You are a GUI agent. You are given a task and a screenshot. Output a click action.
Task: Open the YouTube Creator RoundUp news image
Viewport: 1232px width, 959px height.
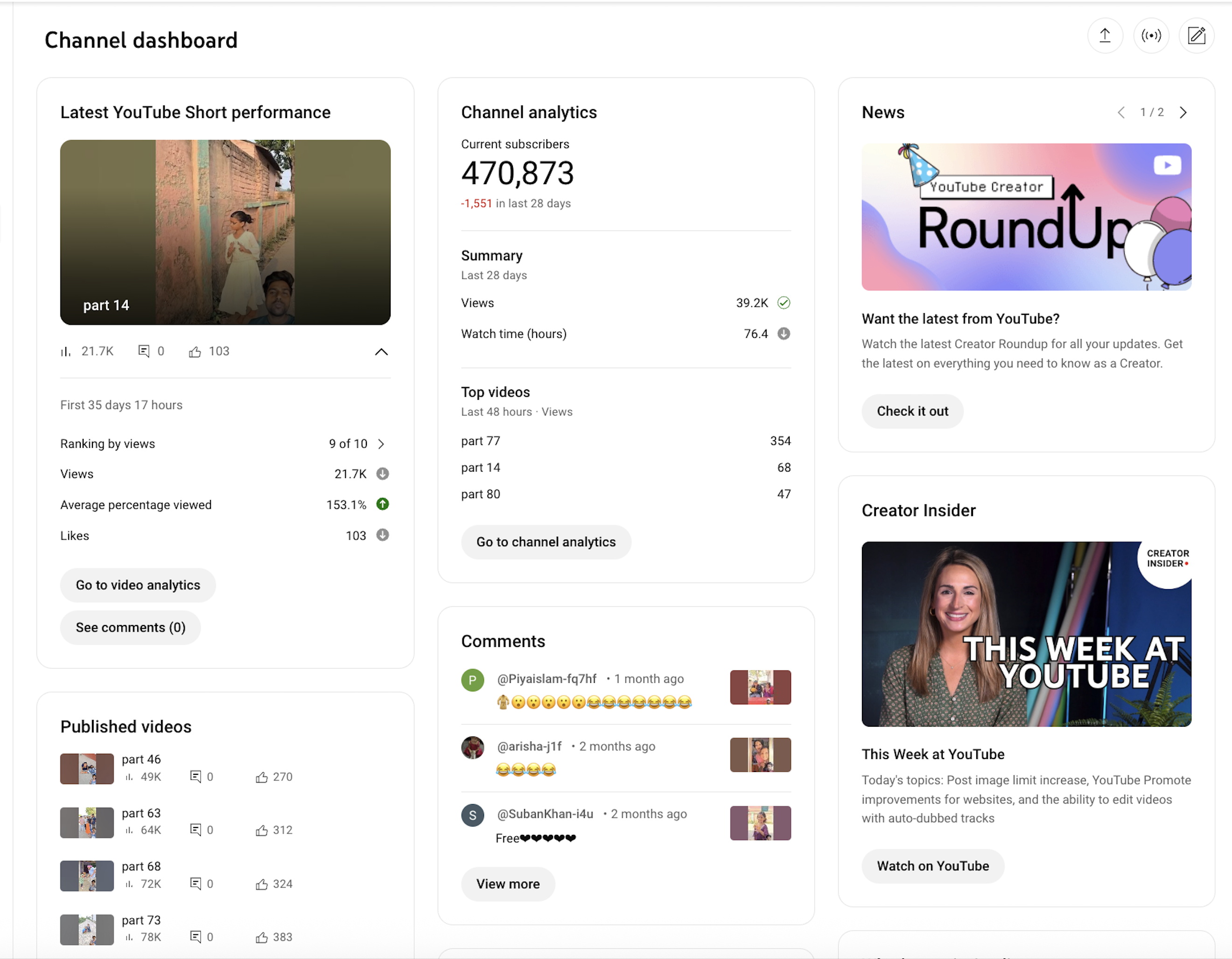click(1026, 217)
